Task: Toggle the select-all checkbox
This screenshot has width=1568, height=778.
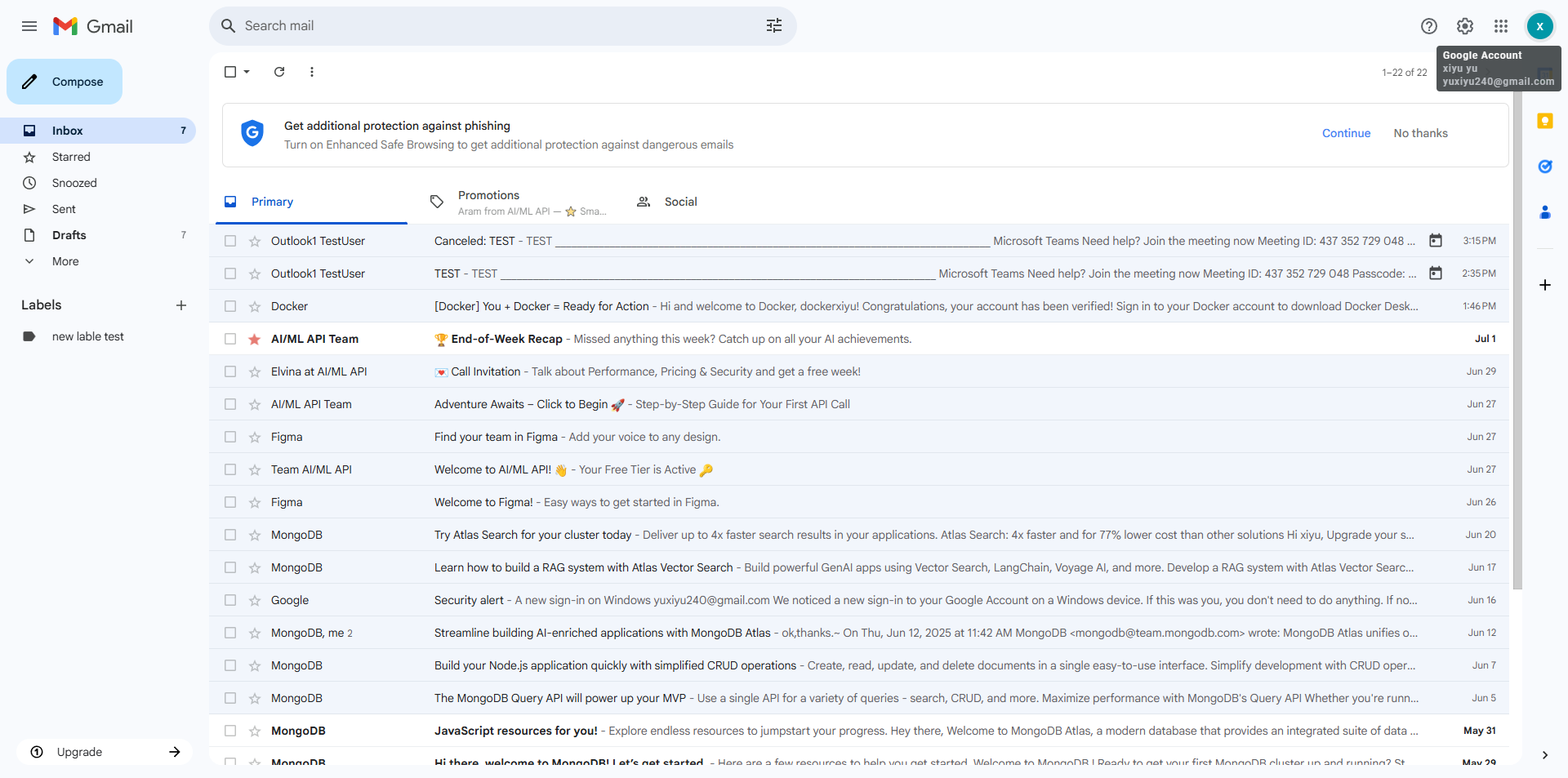Action: (x=230, y=72)
